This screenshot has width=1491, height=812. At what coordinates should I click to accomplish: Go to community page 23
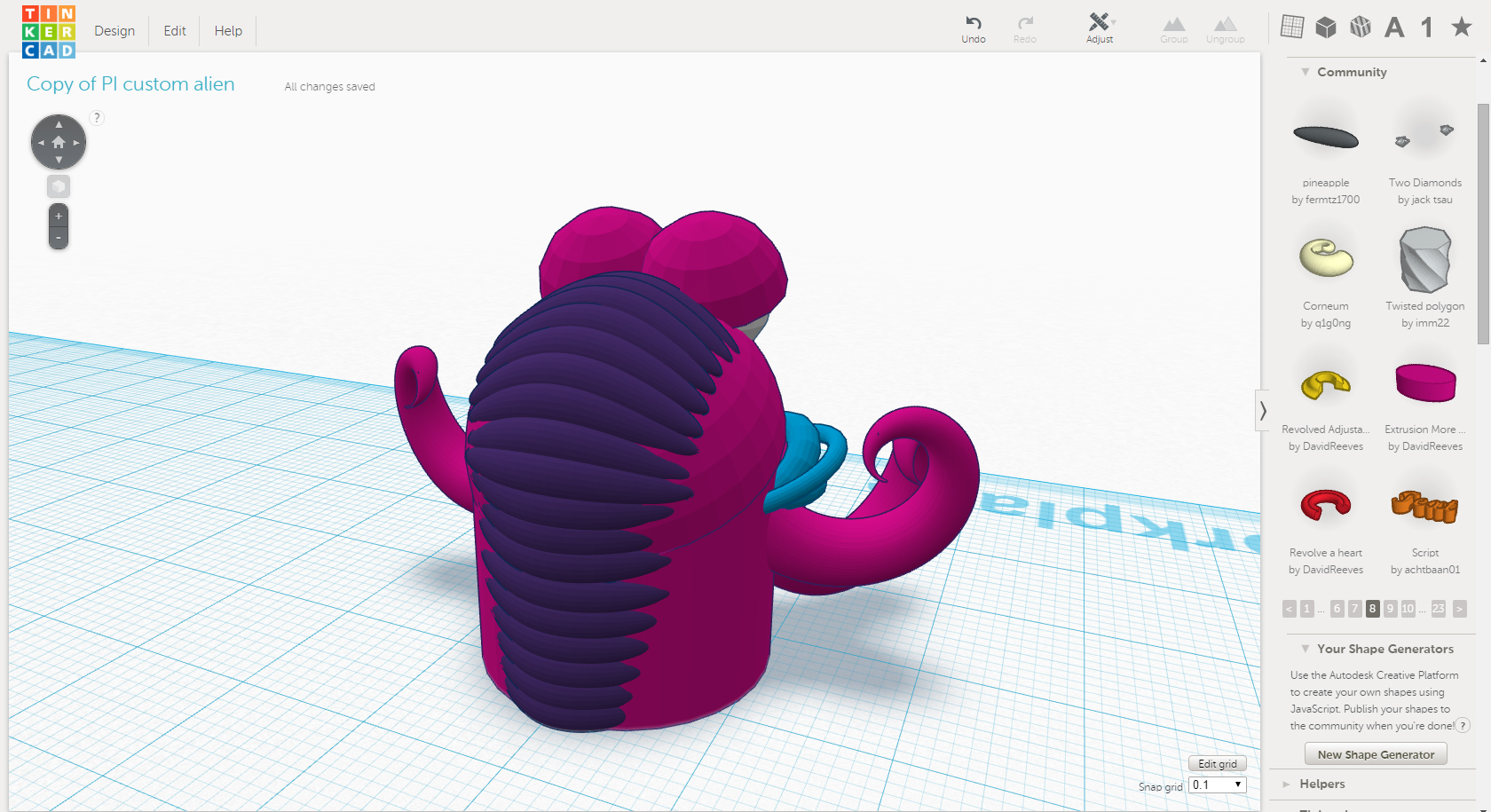click(x=1439, y=609)
